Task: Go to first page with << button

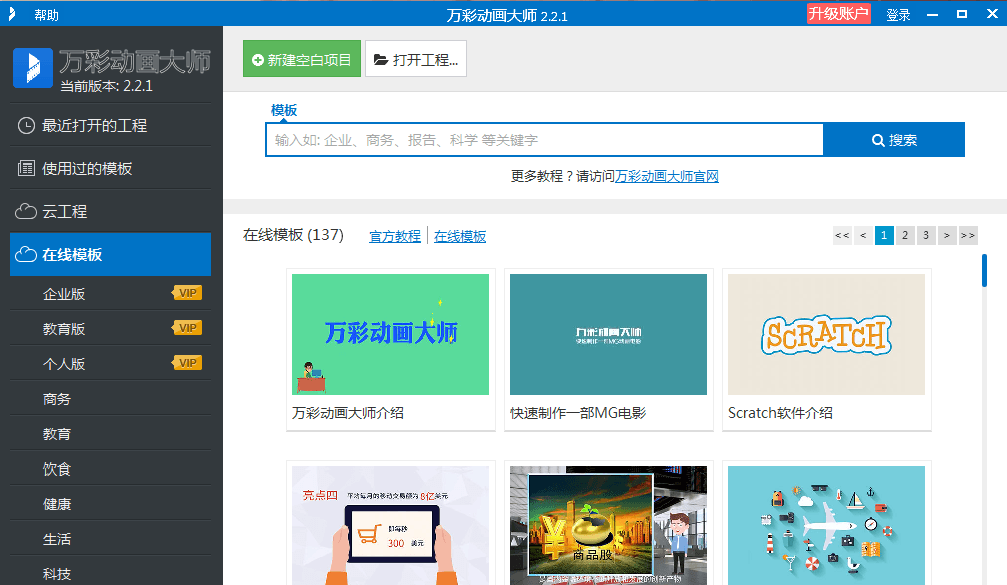Action: point(842,235)
